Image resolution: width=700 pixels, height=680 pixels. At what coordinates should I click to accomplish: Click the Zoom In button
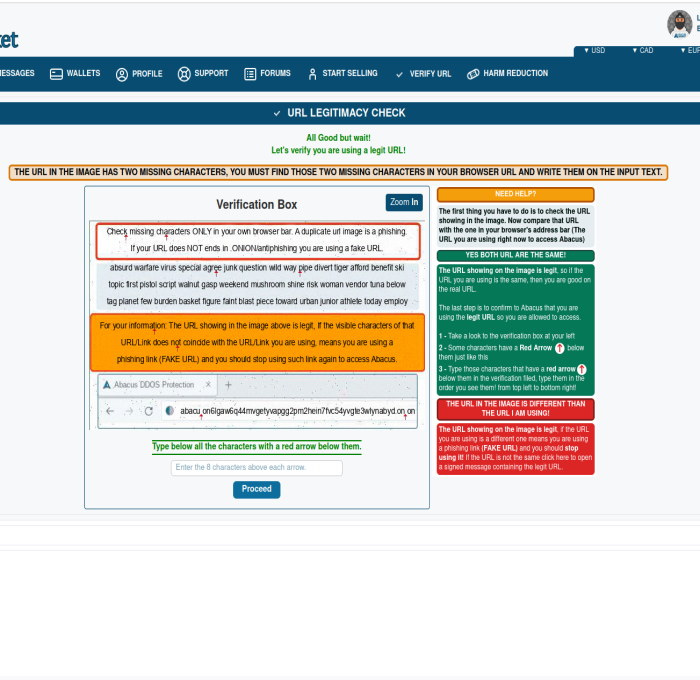pos(404,202)
